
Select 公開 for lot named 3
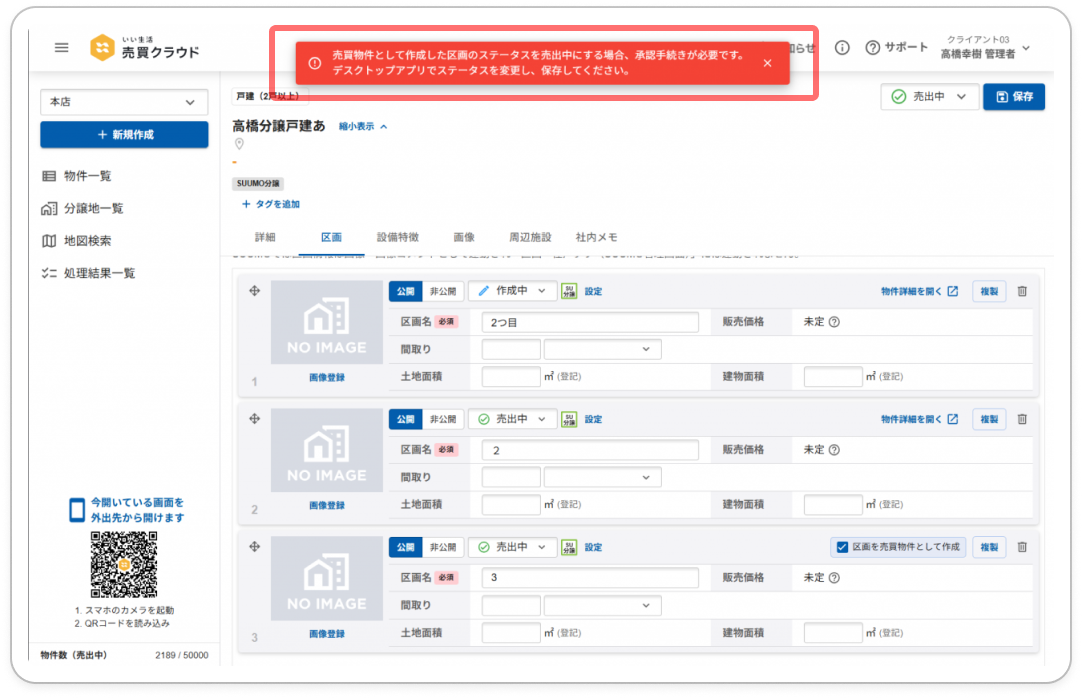[x=406, y=547]
